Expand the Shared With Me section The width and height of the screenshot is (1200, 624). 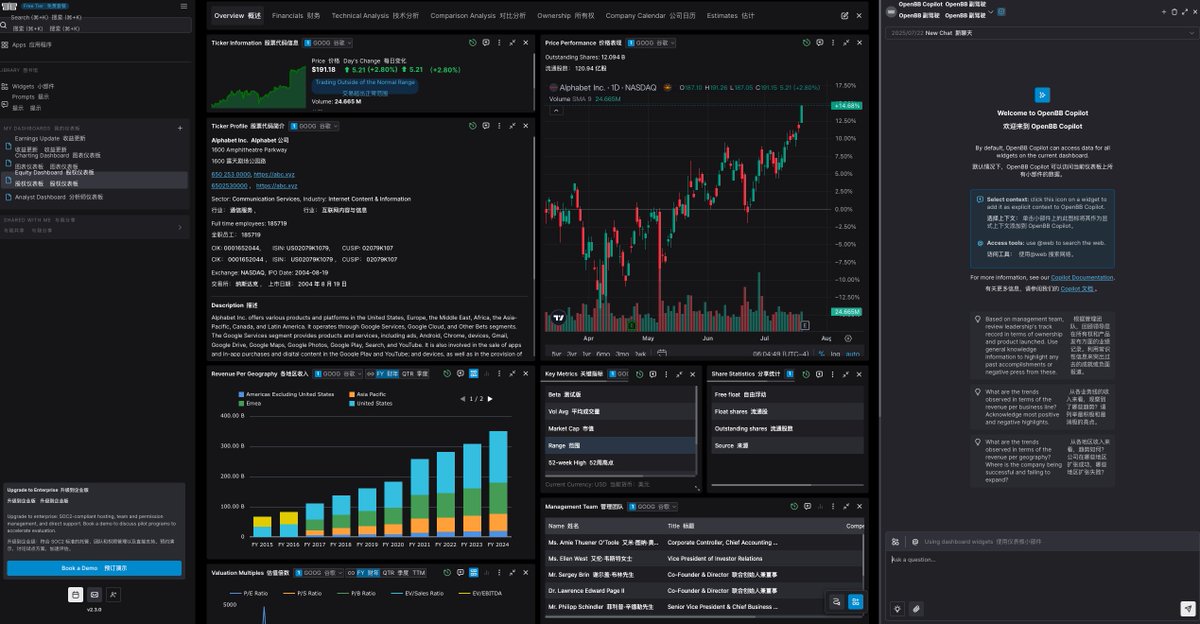[180, 227]
